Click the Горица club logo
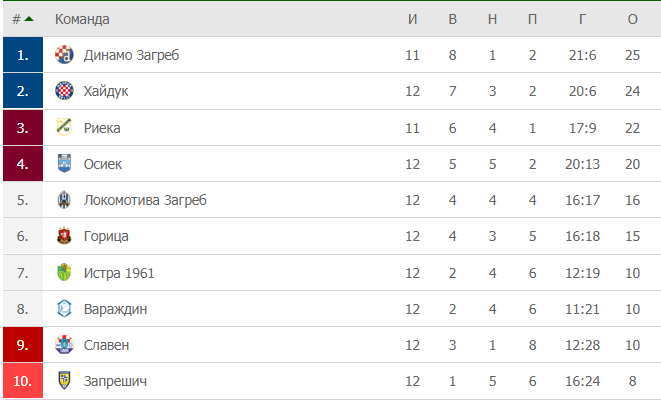The width and height of the screenshot is (661, 402). pyautogui.click(x=64, y=237)
